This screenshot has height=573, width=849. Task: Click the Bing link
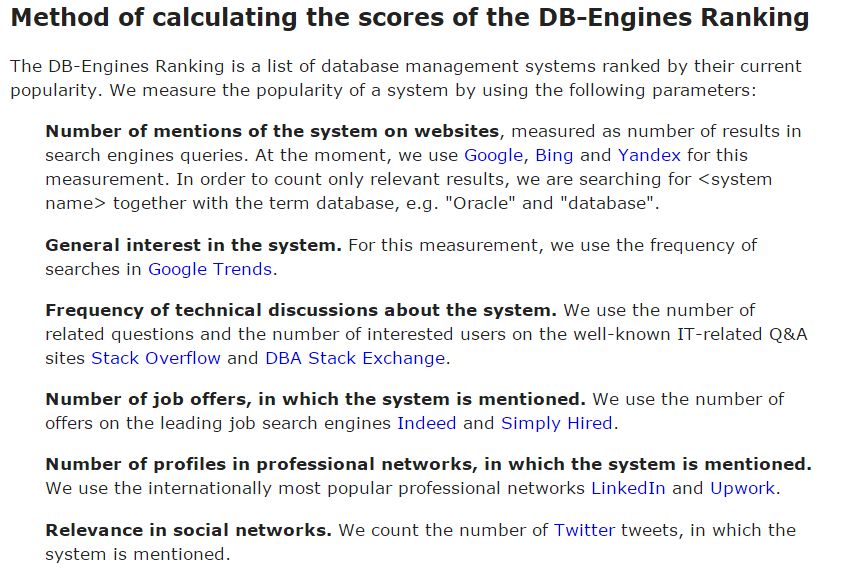click(554, 155)
